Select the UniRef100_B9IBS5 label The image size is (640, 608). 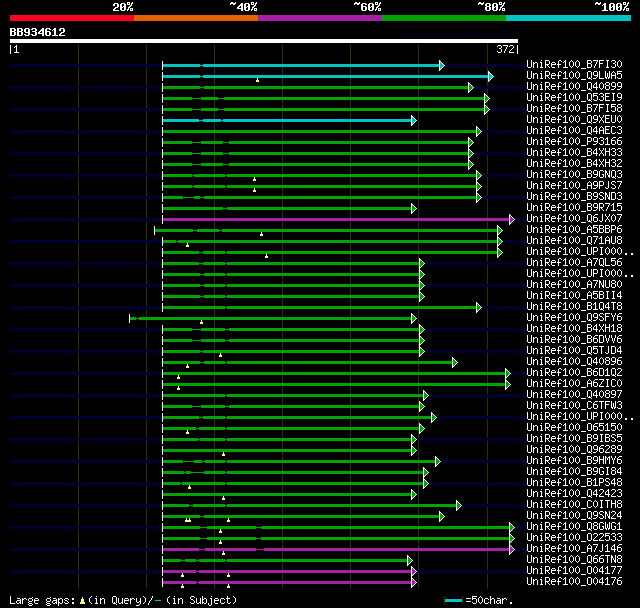[x=574, y=439]
